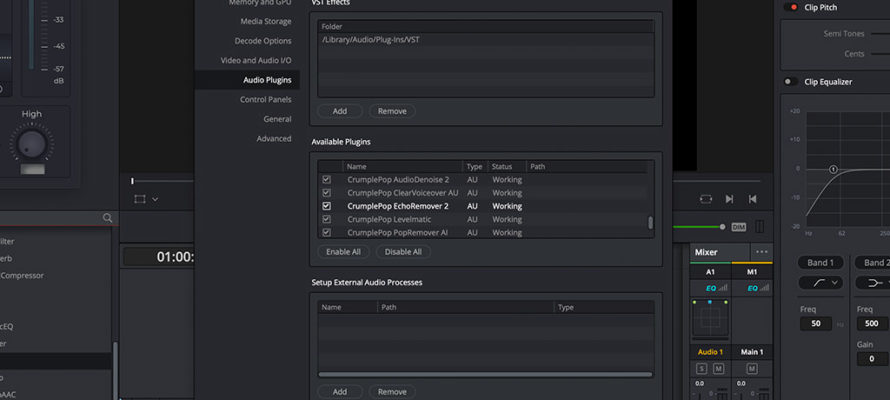Screen dimensions: 890x400
Task: Click the viewer transform overlay icon
Action: pyautogui.click(x=140, y=199)
